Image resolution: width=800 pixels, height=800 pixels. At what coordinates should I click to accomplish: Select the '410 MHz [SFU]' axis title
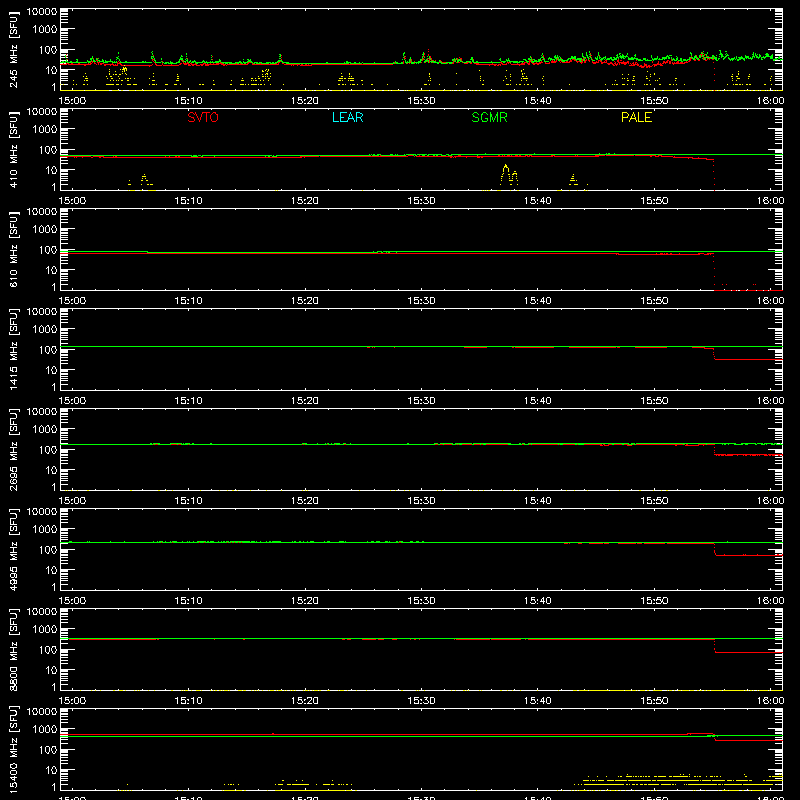13,149
